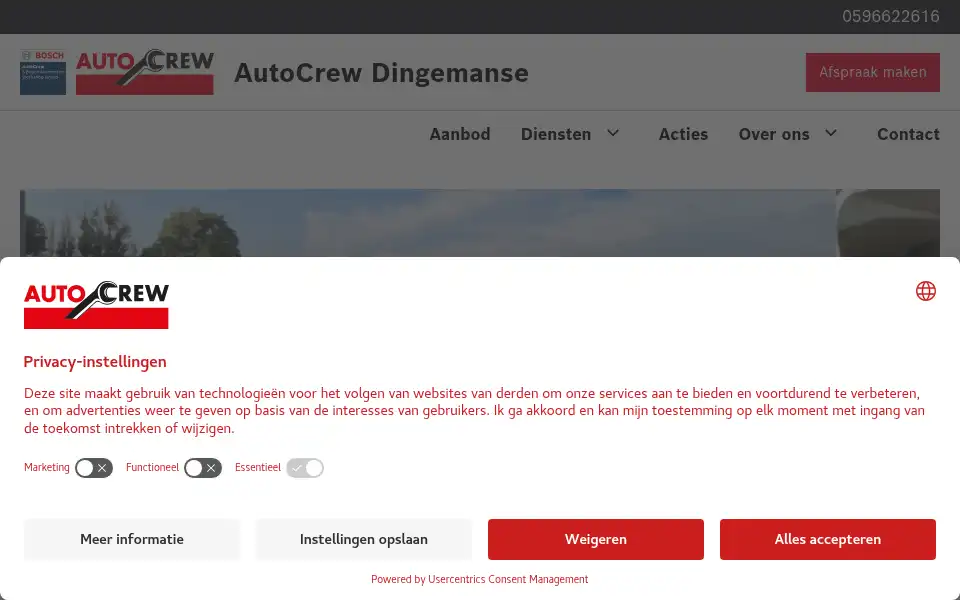
Task: Open the Contact menu item
Action: point(908,134)
